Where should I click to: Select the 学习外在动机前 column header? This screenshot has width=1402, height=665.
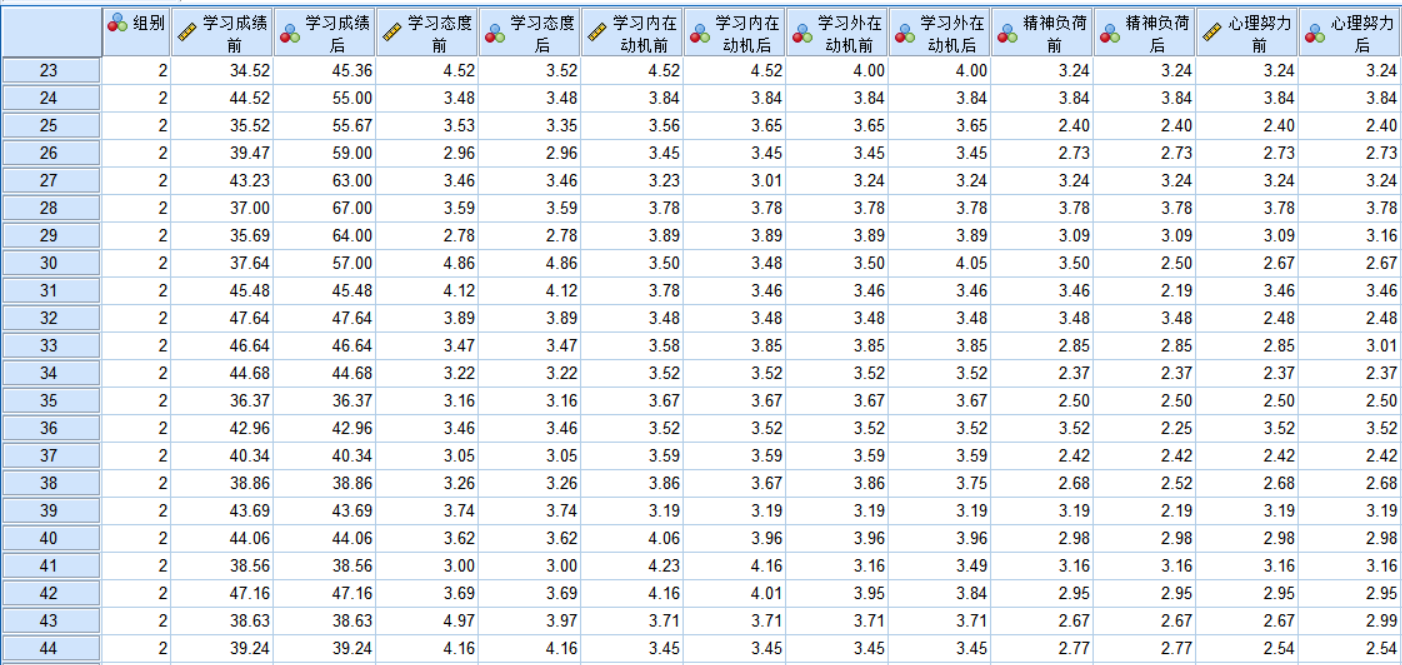click(837, 33)
